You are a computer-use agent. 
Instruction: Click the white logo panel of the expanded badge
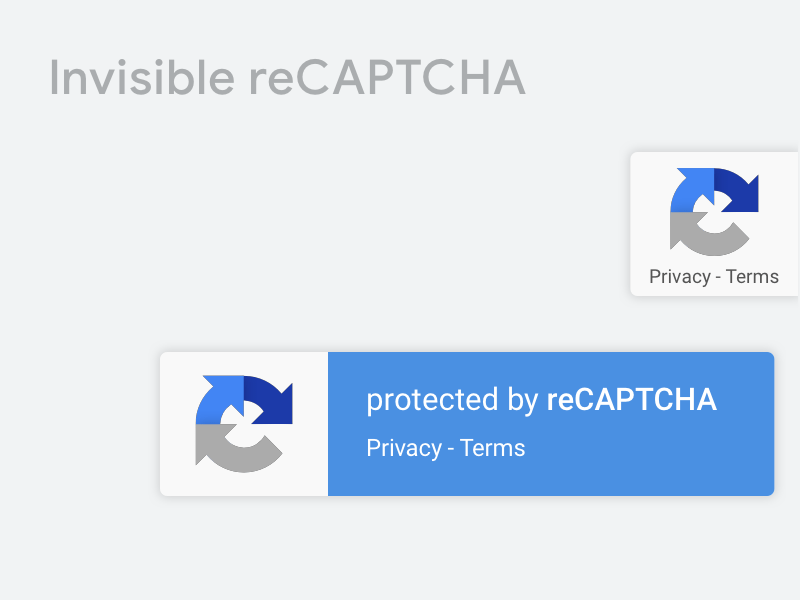tap(244, 424)
